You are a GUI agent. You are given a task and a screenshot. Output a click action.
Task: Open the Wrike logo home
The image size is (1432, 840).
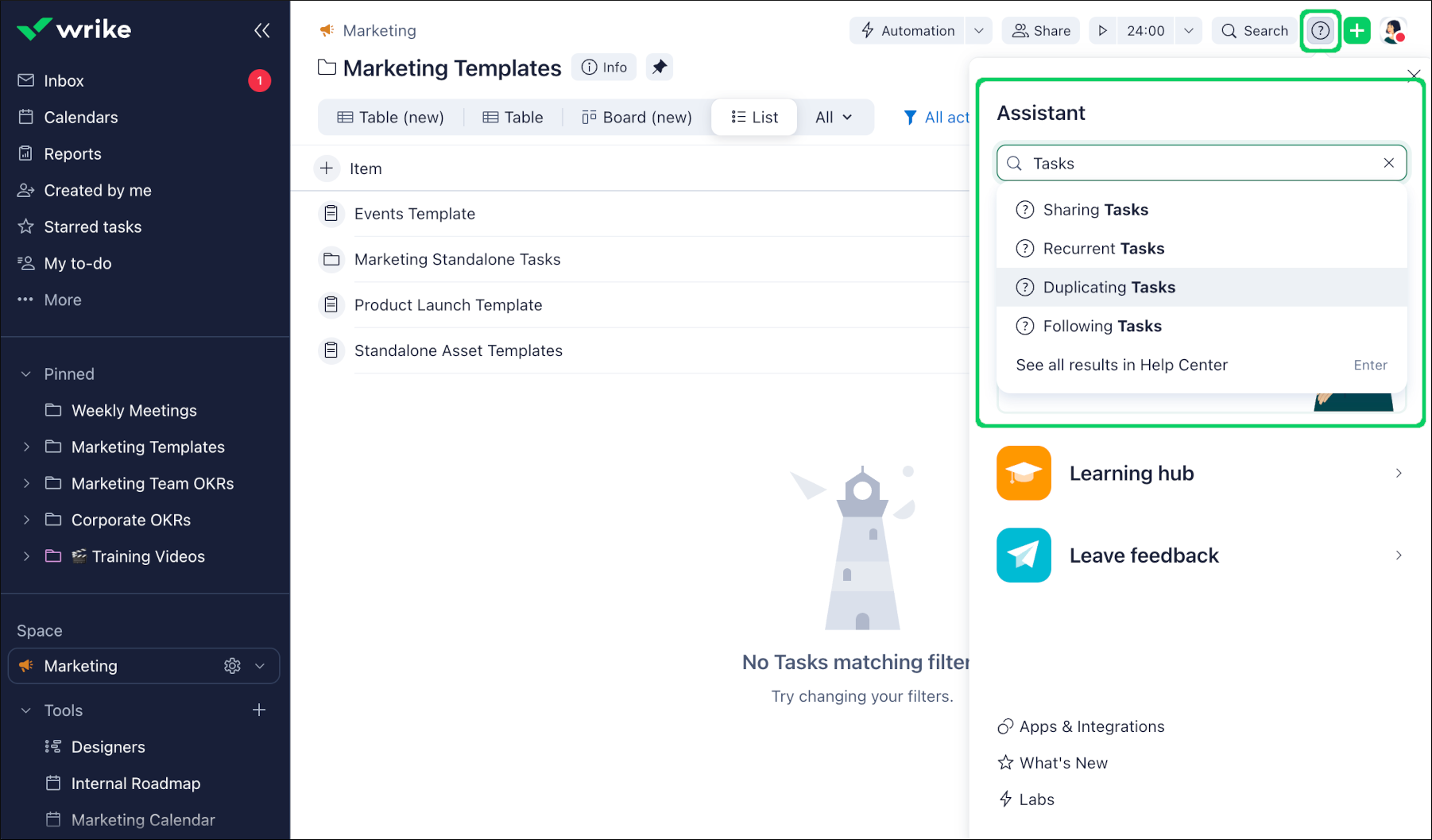coord(74,29)
